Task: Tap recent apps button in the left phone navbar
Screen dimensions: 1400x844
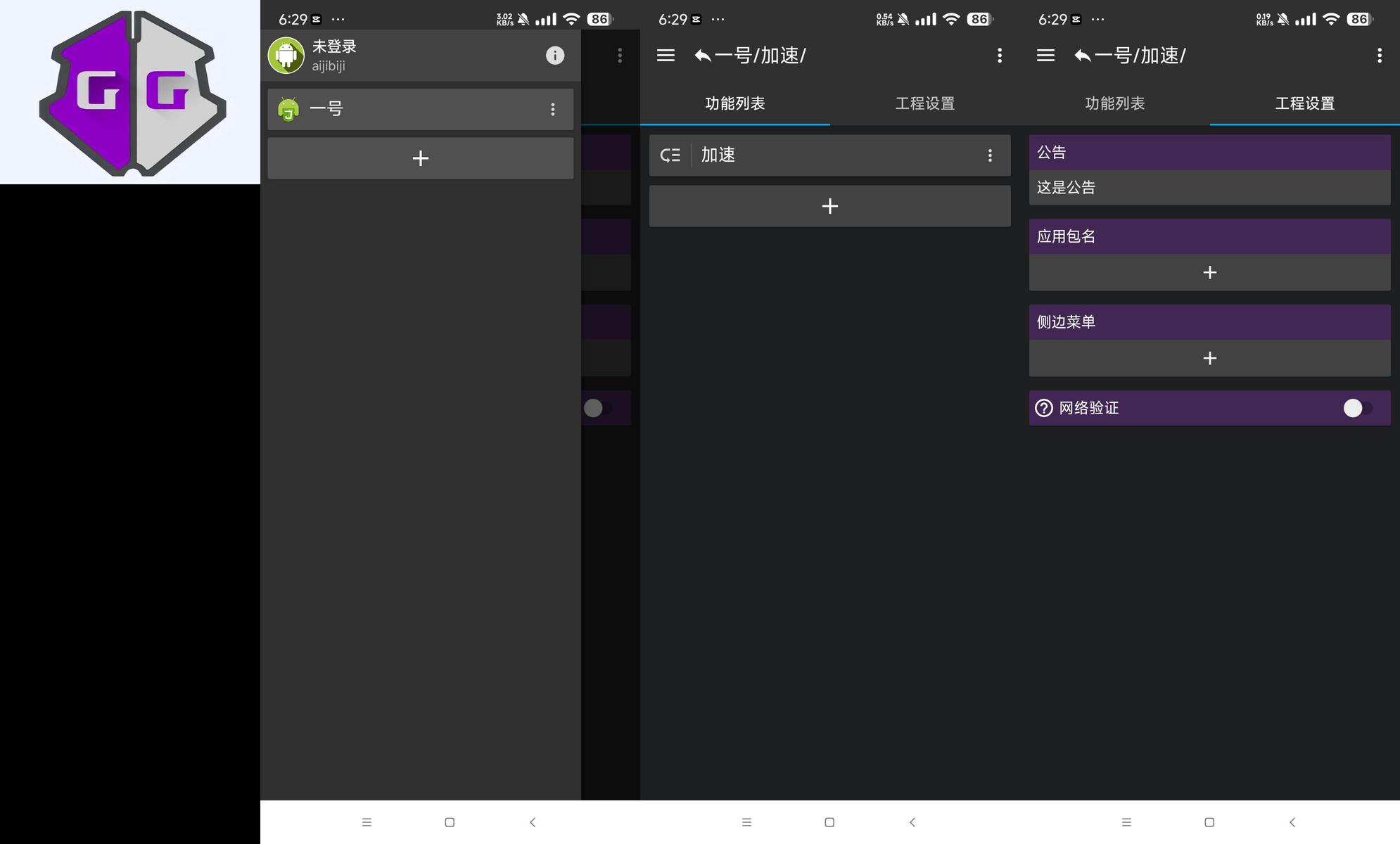Action: 367,822
